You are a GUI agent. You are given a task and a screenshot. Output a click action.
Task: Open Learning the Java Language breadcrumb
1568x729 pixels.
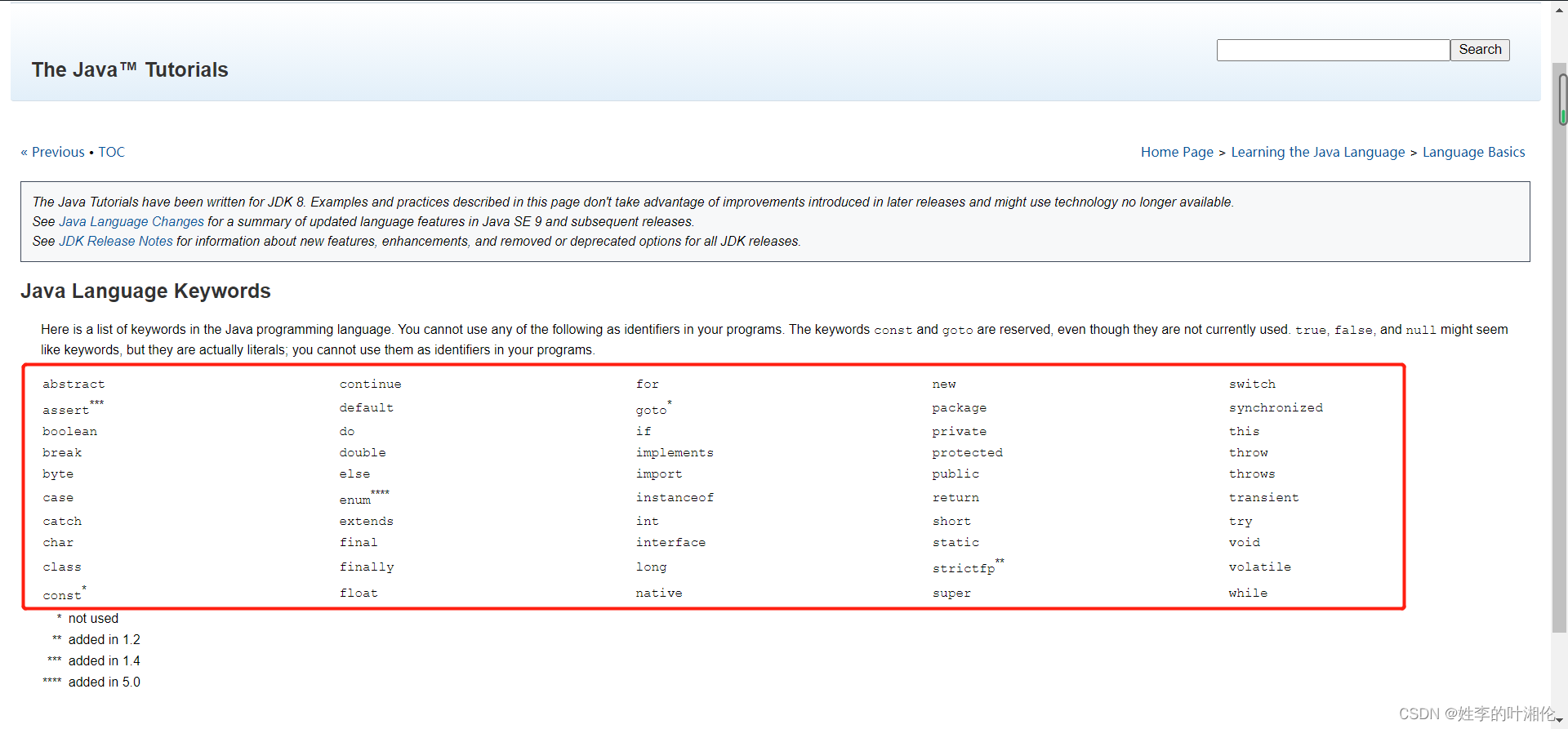tap(1318, 152)
